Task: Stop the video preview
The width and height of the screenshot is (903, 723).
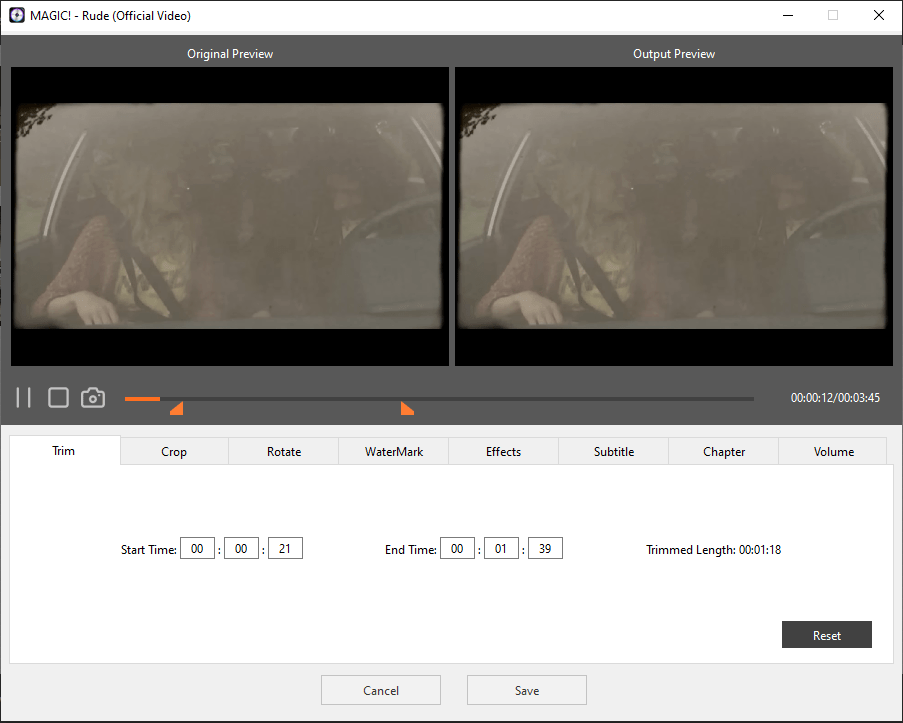Action: click(58, 398)
